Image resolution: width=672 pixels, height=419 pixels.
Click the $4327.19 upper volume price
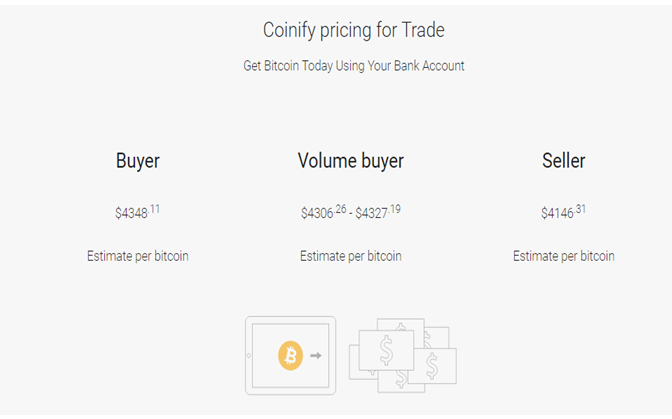click(x=378, y=212)
